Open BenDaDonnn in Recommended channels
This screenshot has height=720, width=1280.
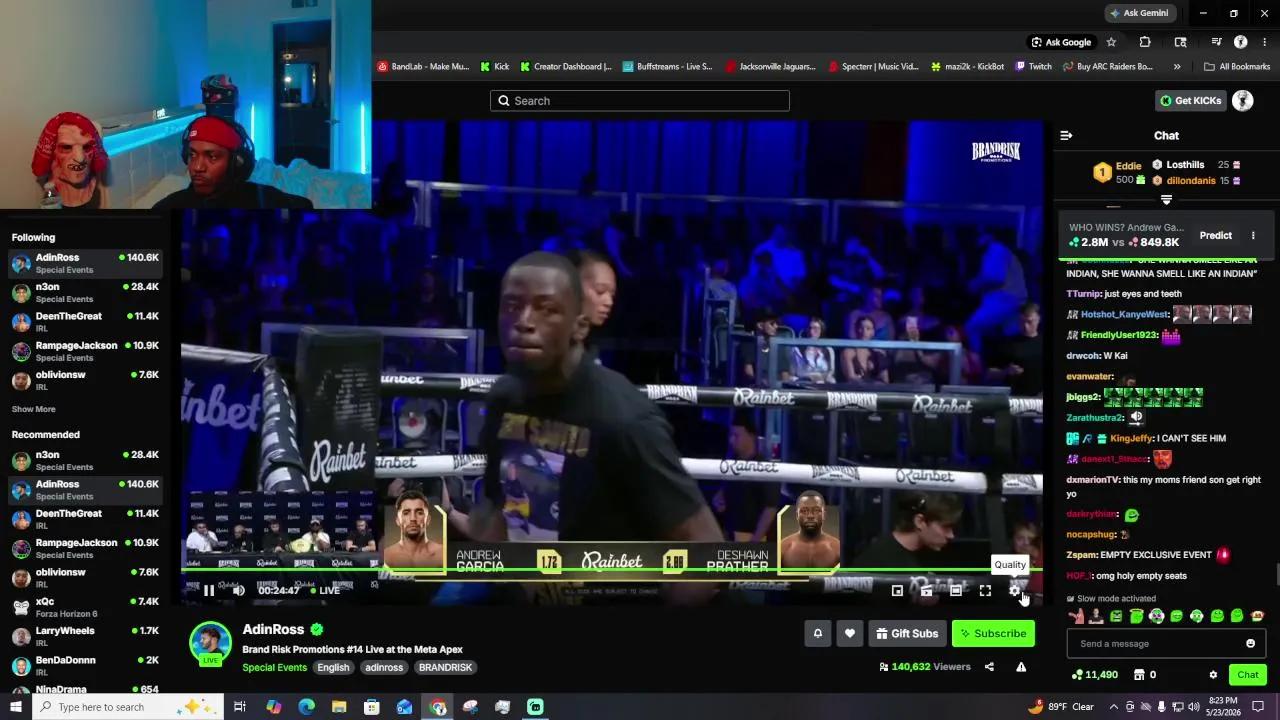tap(85, 665)
